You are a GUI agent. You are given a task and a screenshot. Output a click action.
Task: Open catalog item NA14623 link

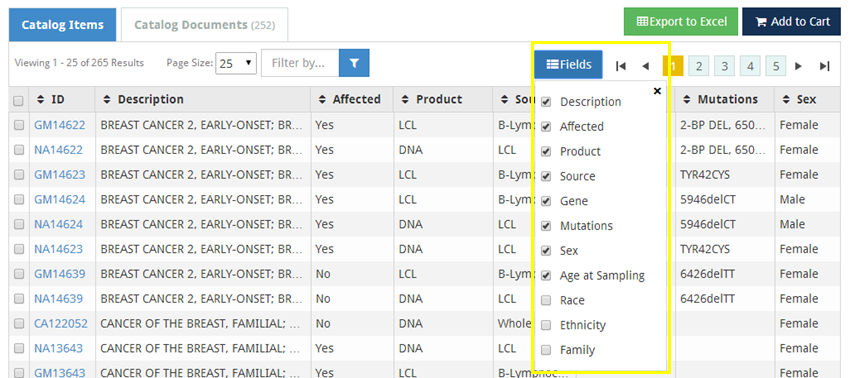[59, 249]
